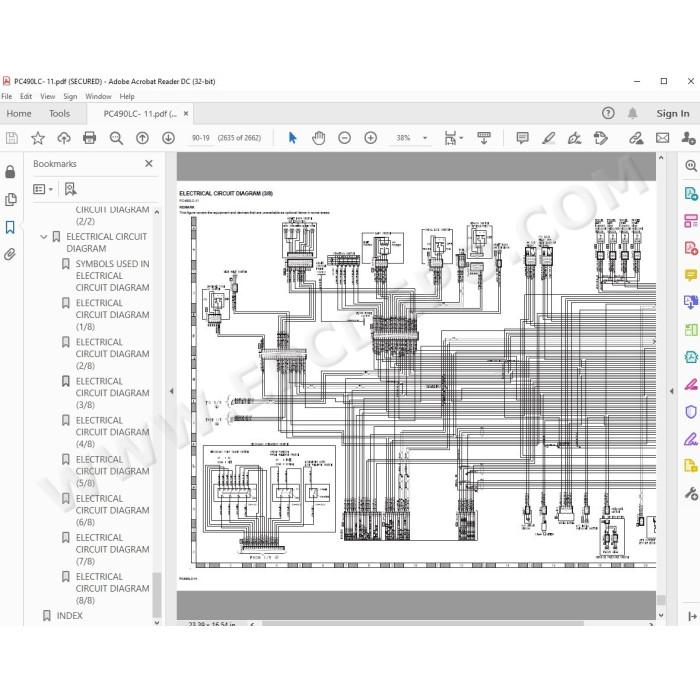Switch to the Home tab

click(19, 113)
